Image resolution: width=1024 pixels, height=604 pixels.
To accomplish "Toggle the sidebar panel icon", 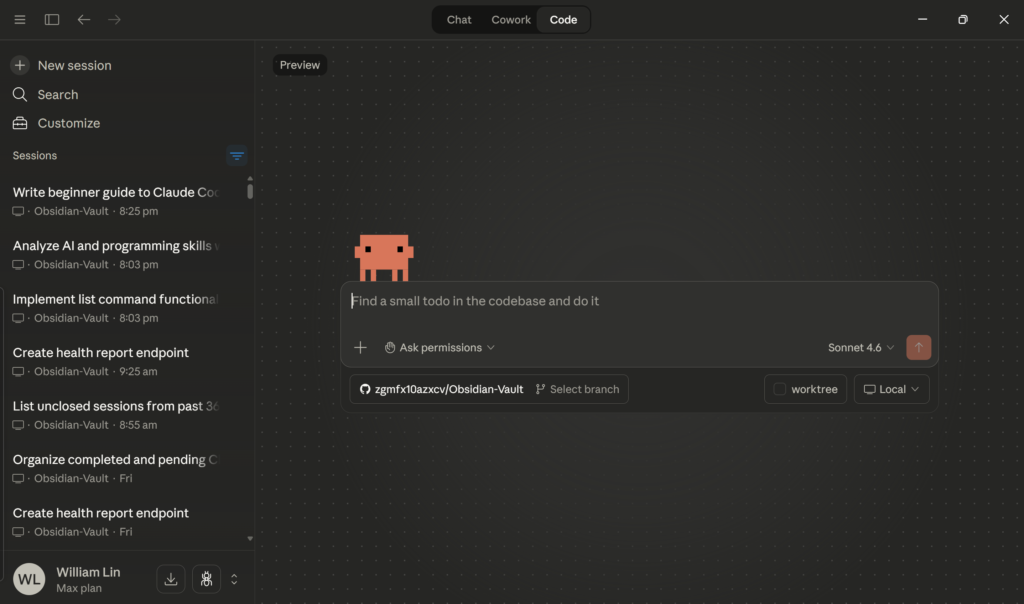I will [x=52, y=20].
